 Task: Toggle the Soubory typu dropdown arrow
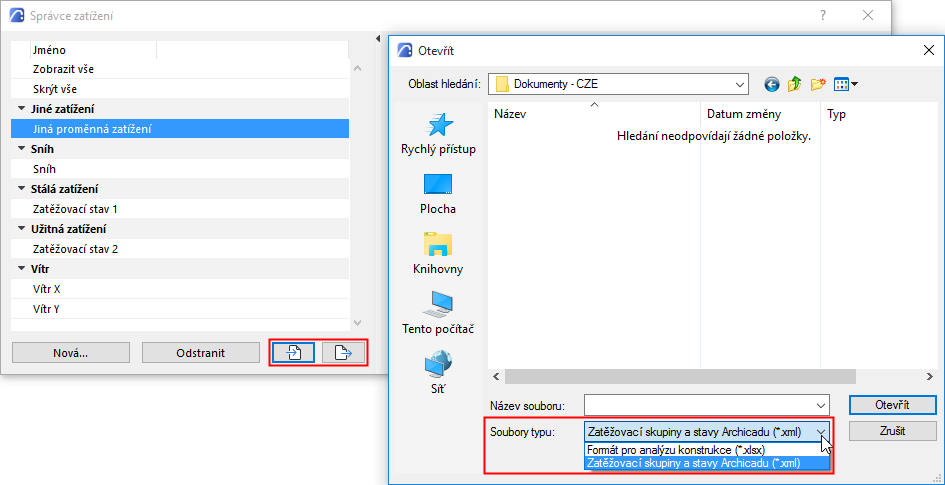820,431
